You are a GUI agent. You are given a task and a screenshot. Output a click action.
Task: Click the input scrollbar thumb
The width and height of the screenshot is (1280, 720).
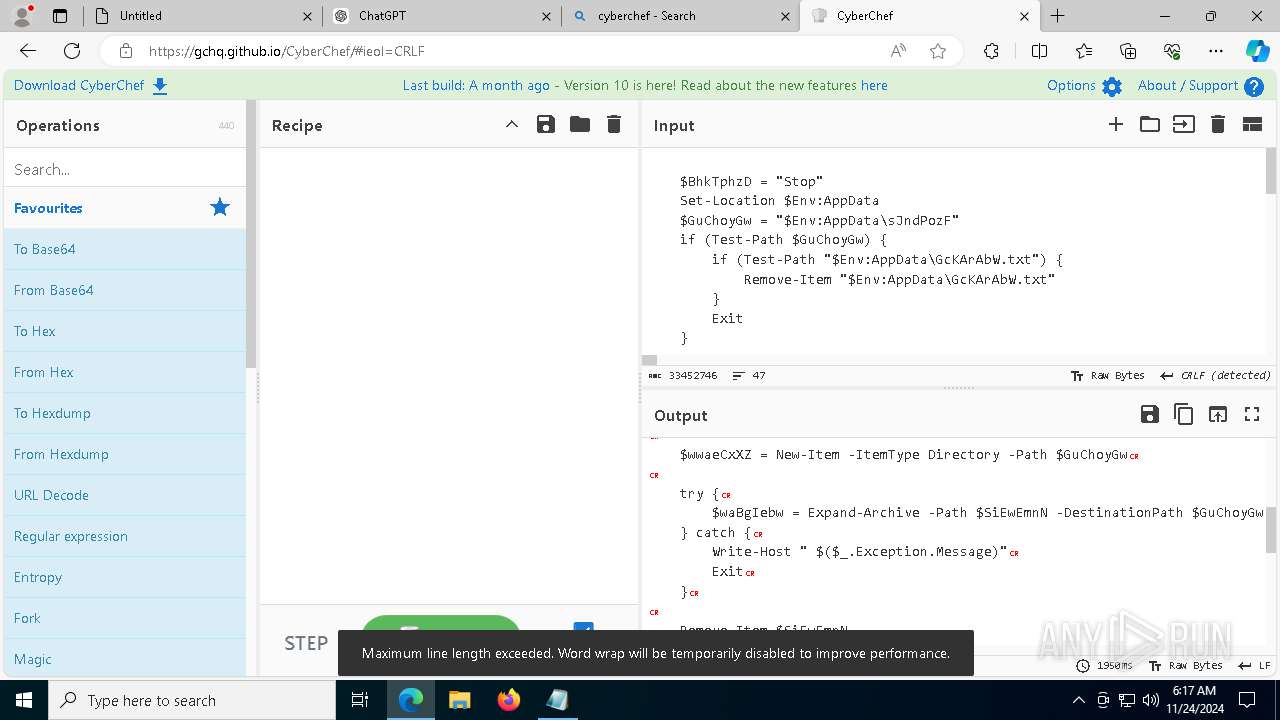pyautogui.click(x=1271, y=171)
